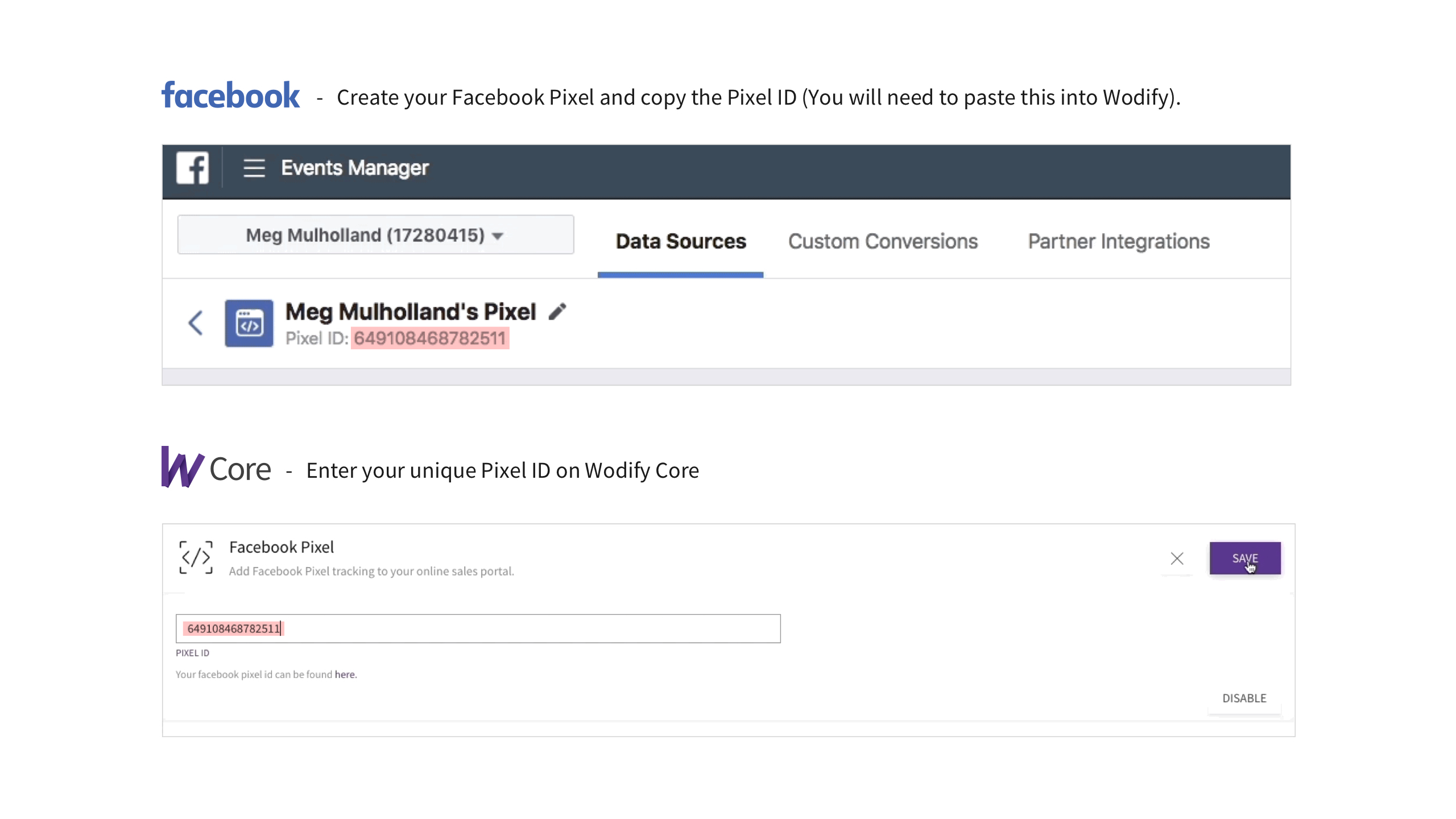Click the Wodify W Core logo
This screenshot has height=819, width=1456.
(216, 468)
